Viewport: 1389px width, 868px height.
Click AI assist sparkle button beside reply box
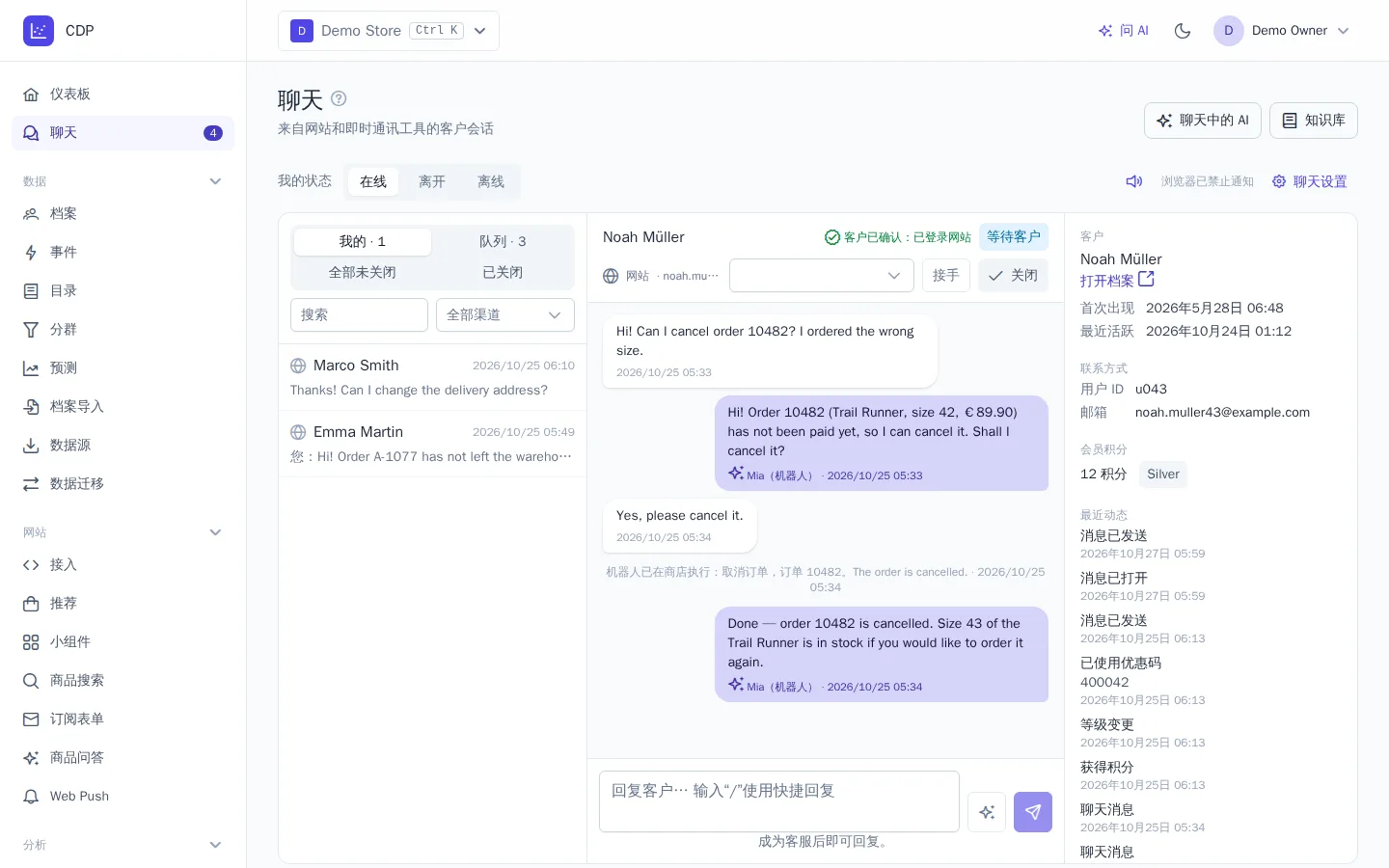click(x=987, y=812)
